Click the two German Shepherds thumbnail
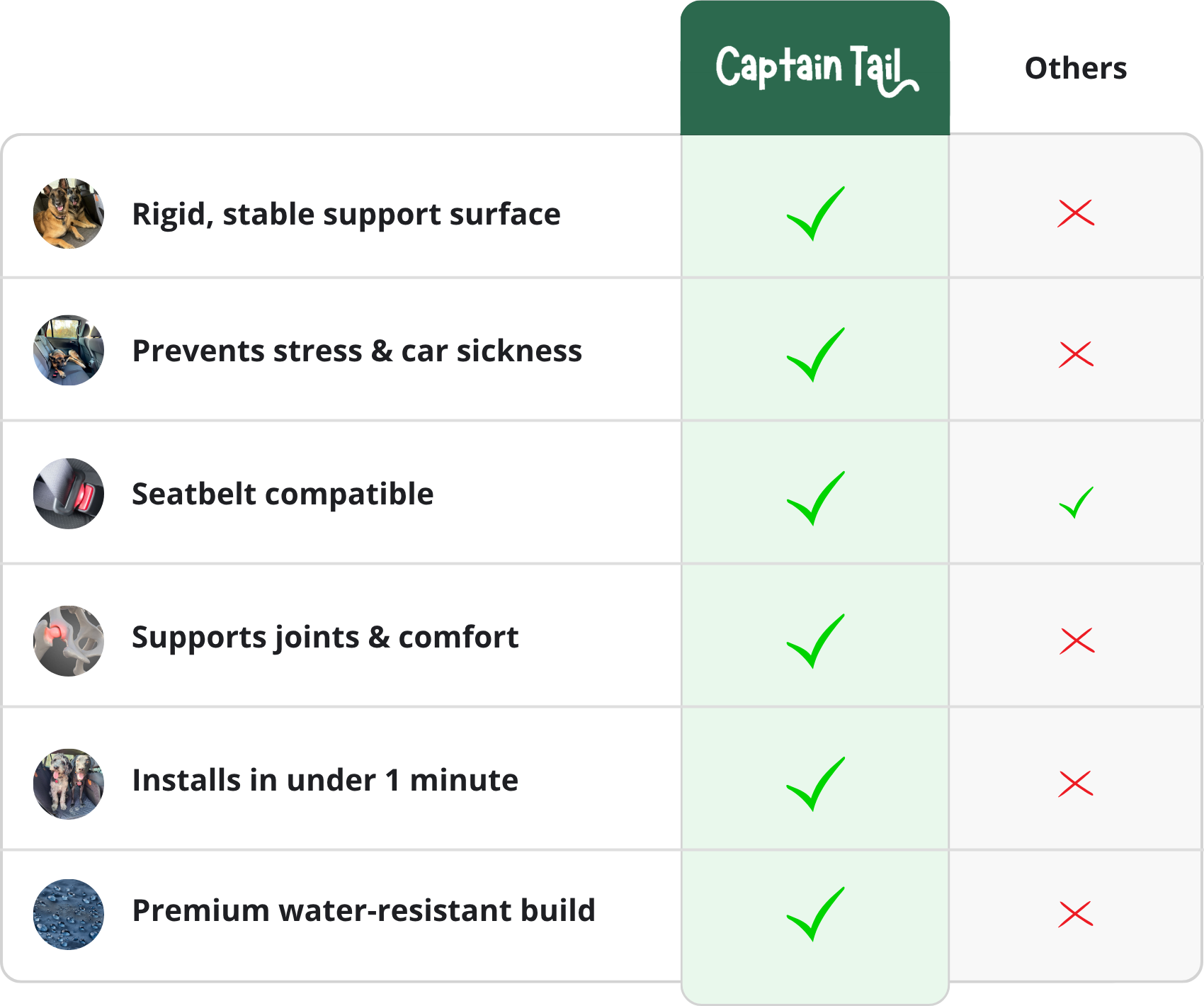 click(69, 213)
